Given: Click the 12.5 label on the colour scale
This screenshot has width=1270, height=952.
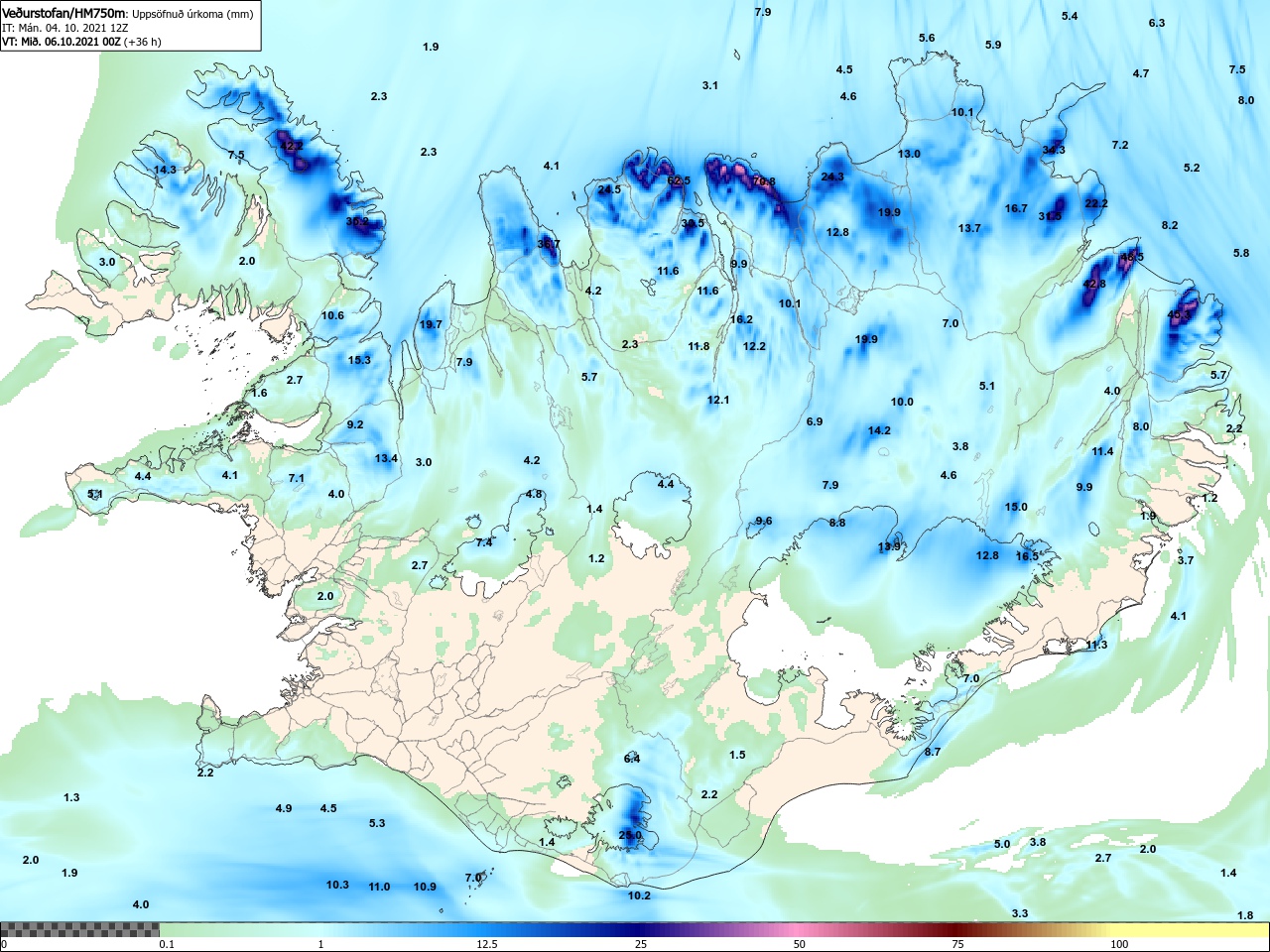Looking at the screenshot, I should click(x=487, y=944).
